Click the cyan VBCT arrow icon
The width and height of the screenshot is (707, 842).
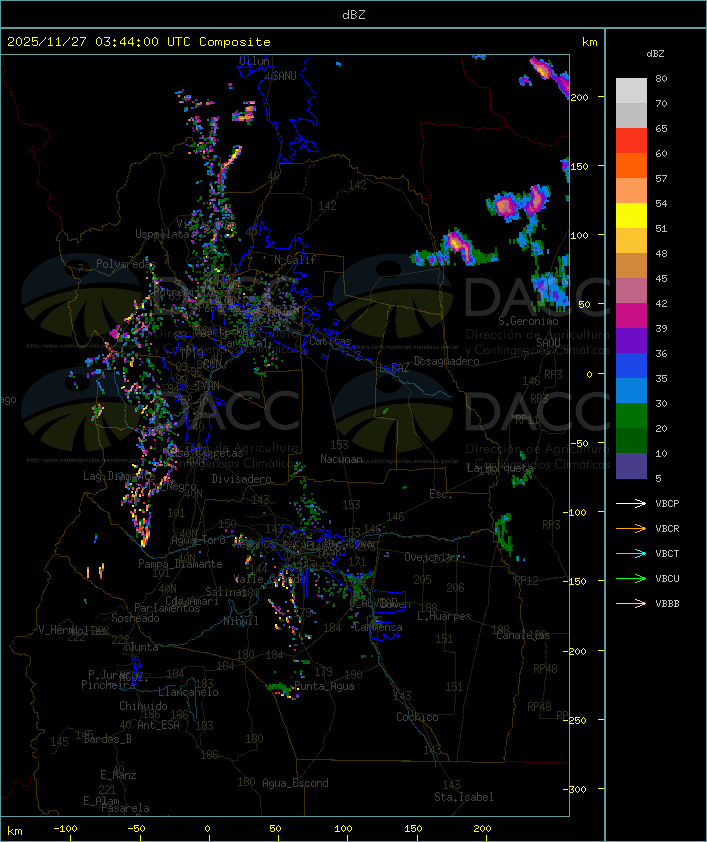point(631,554)
